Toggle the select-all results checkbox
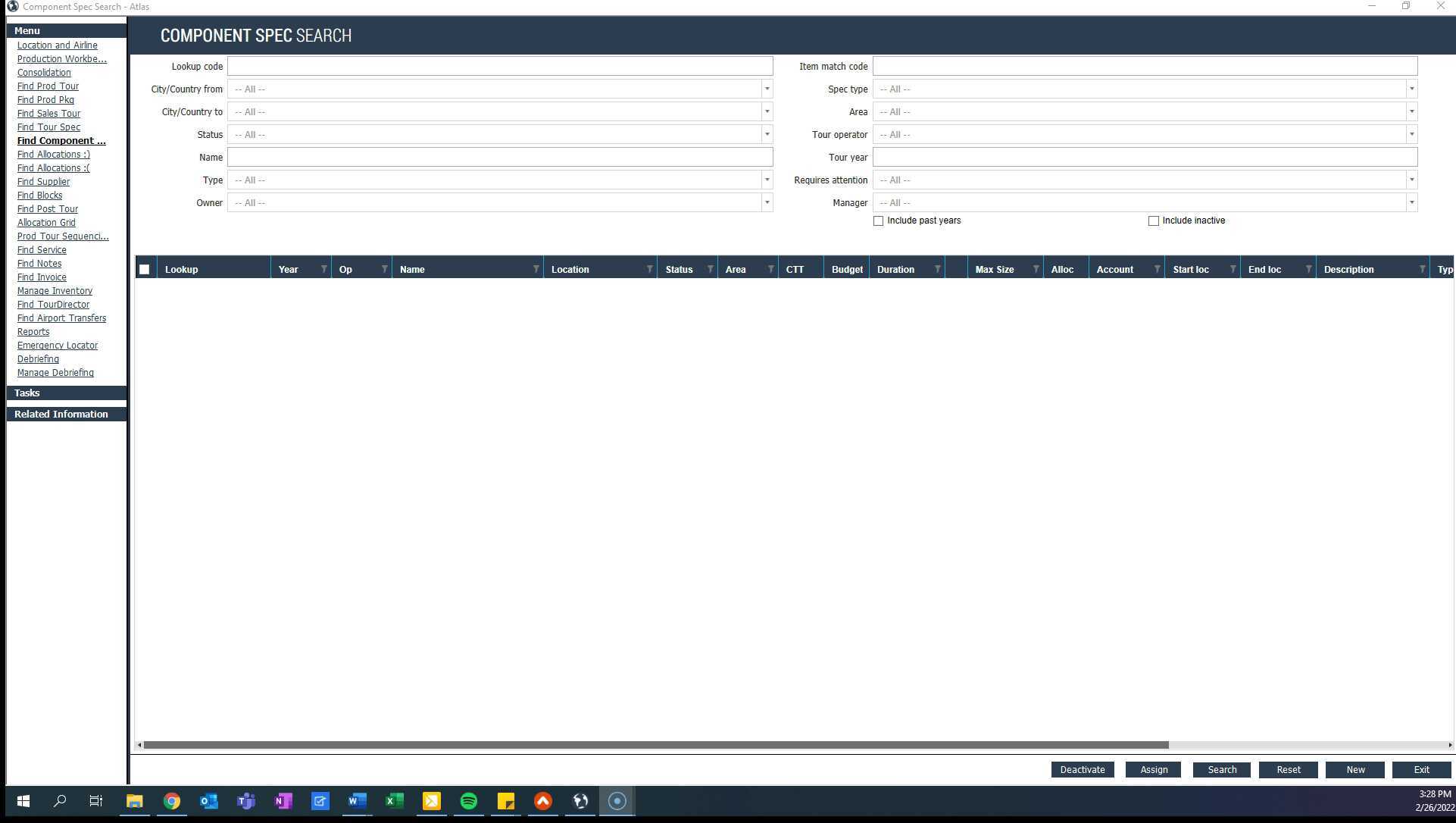 pyautogui.click(x=144, y=268)
